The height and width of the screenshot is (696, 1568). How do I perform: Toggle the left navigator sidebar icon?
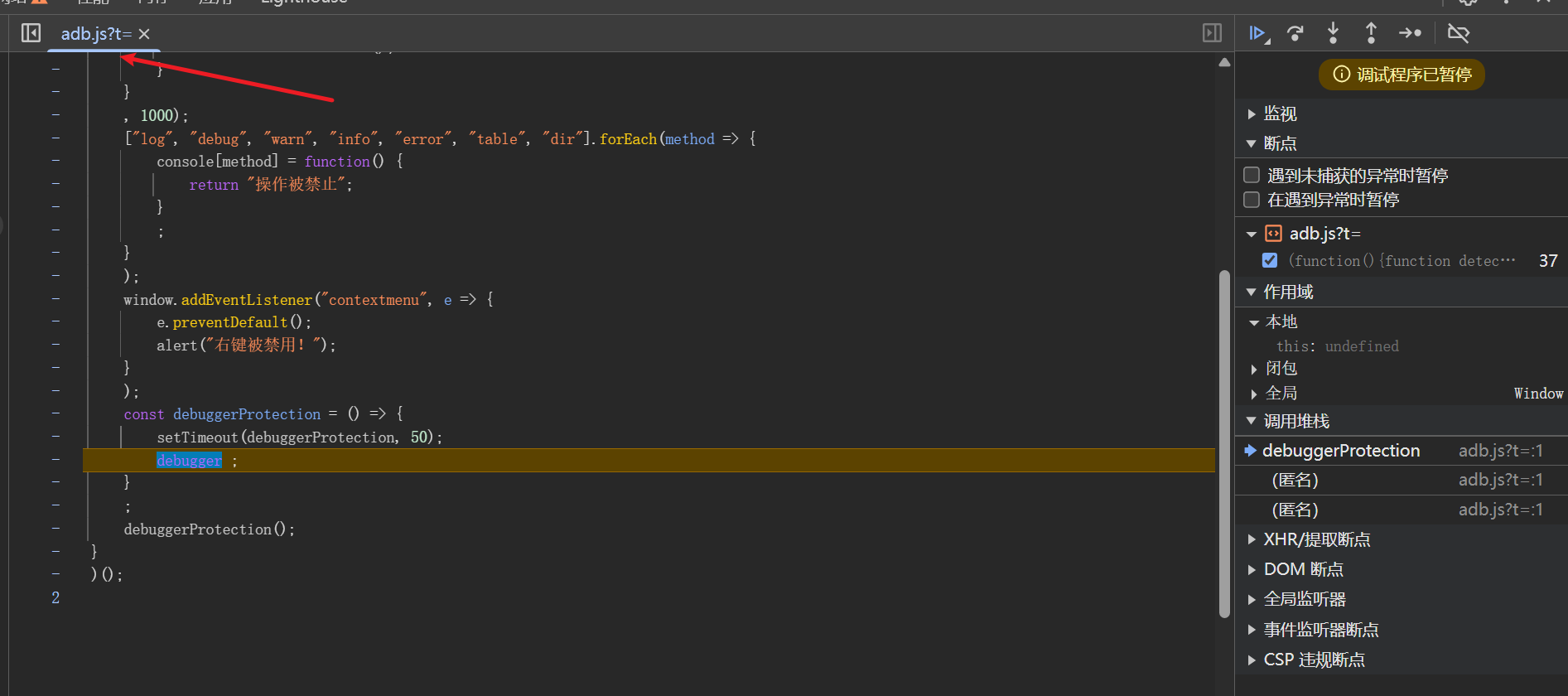point(31,33)
